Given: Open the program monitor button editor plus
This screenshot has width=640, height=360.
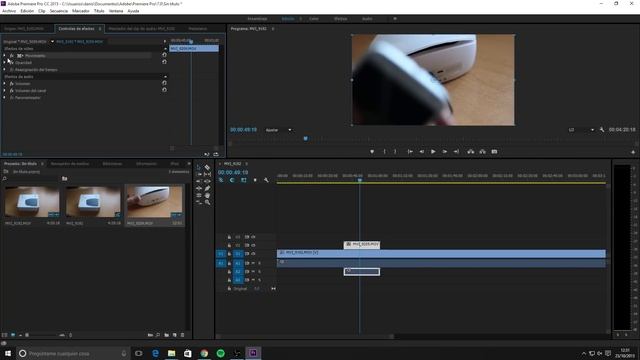Looking at the screenshot, I should 633,152.
